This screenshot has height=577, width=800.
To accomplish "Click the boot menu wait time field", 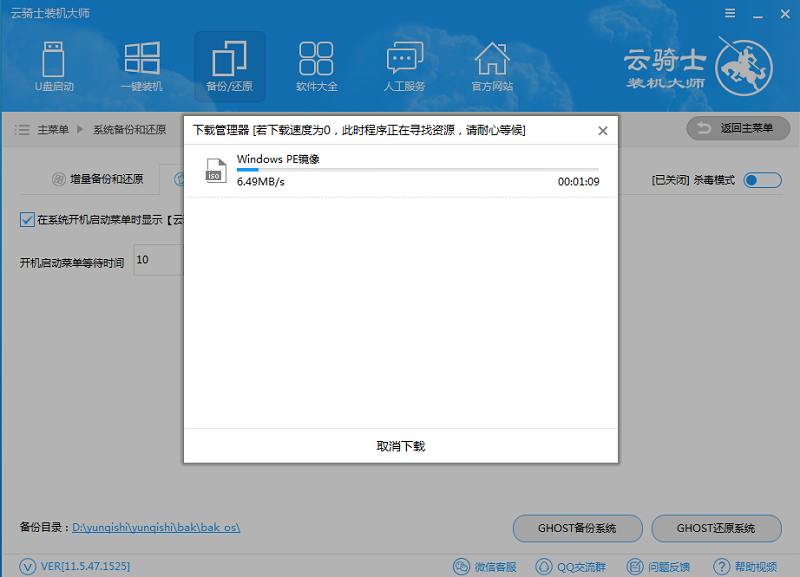I will tap(159, 260).
